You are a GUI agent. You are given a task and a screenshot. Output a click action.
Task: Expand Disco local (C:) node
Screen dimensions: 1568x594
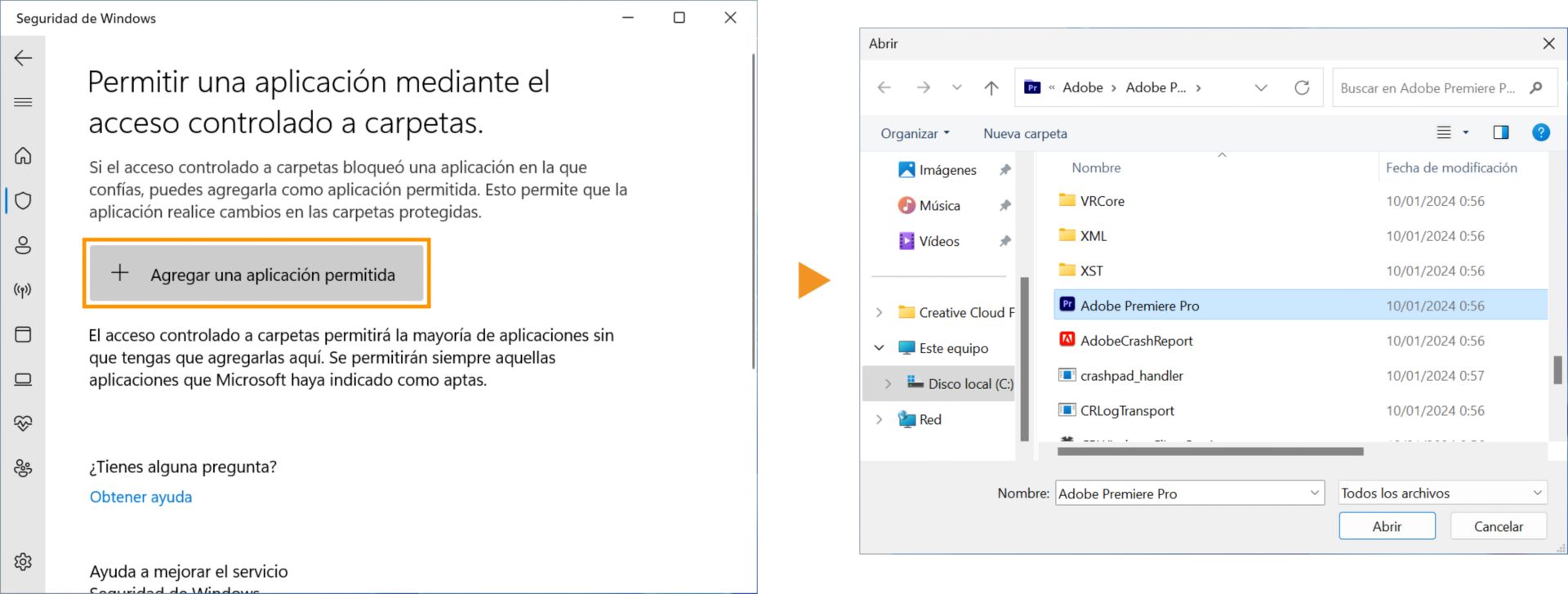(889, 383)
